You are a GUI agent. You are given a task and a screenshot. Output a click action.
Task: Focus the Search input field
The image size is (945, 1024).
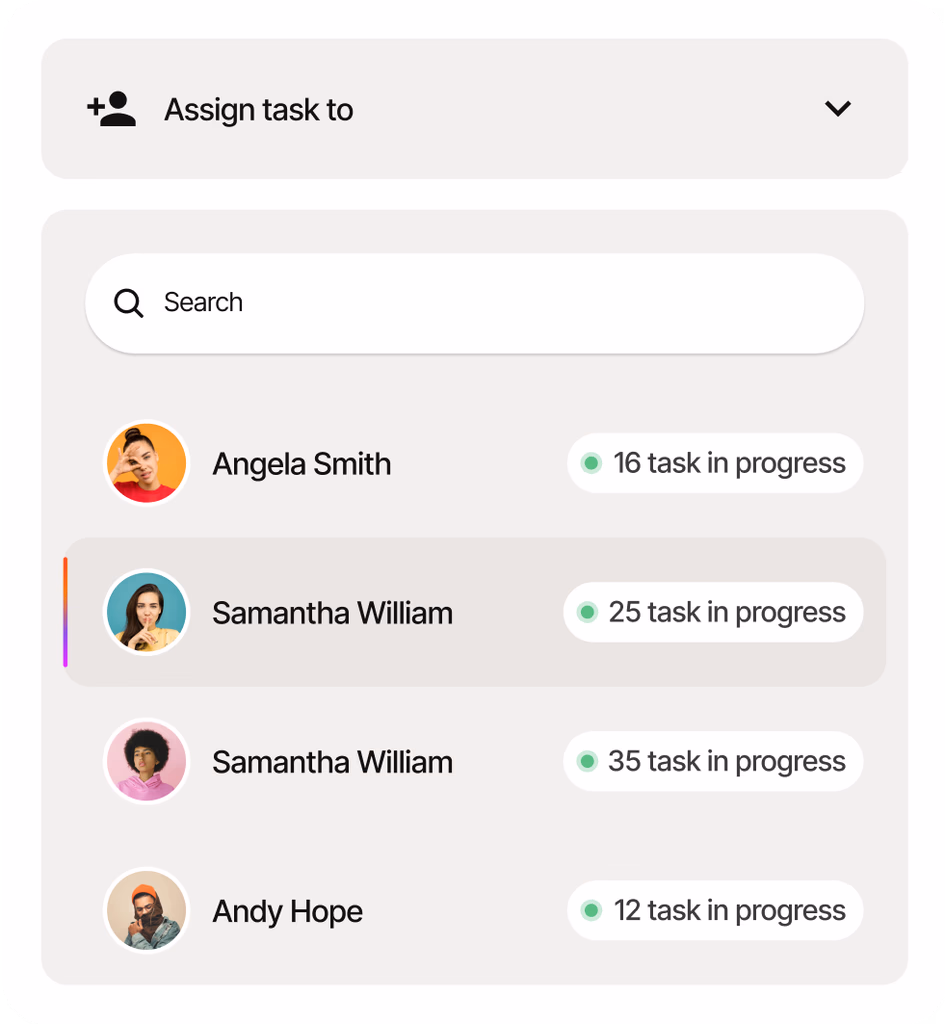coord(500,303)
